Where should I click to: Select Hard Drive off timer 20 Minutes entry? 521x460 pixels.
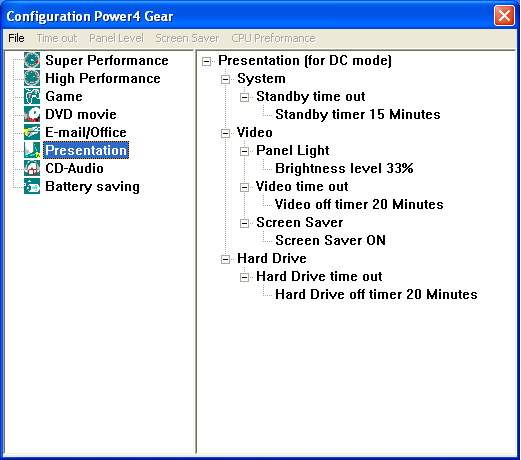pyautogui.click(x=376, y=294)
